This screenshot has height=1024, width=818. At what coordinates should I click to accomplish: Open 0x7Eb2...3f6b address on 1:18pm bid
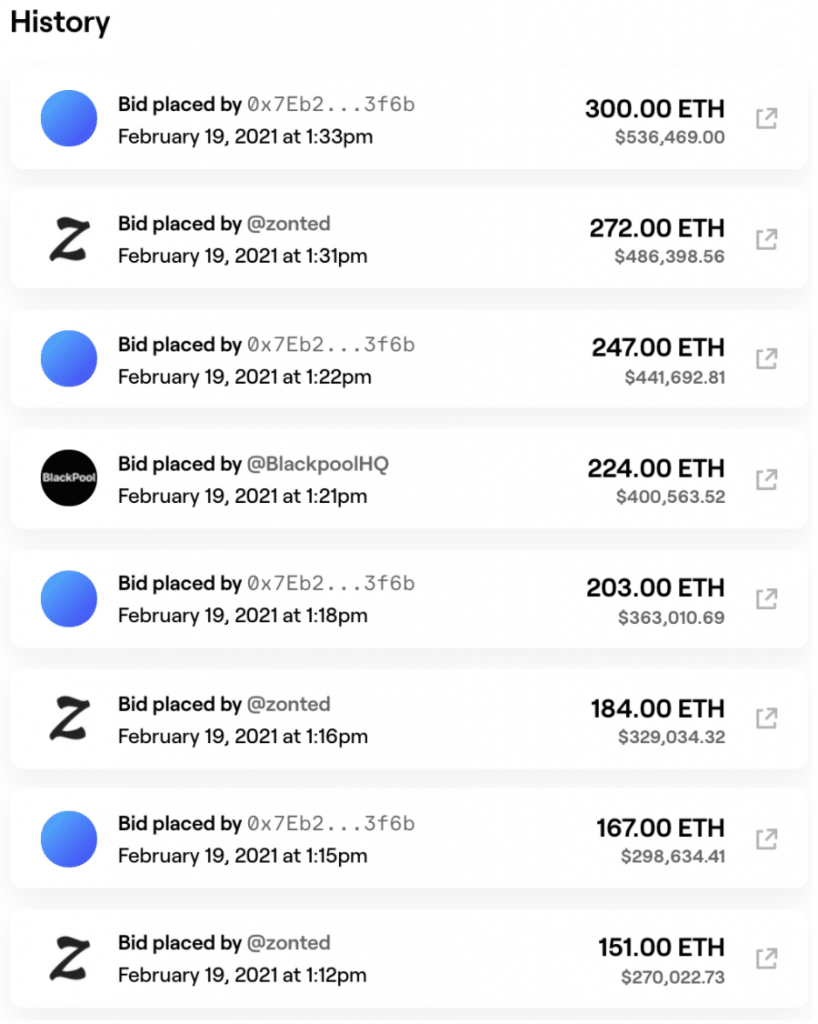pos(330,583)
